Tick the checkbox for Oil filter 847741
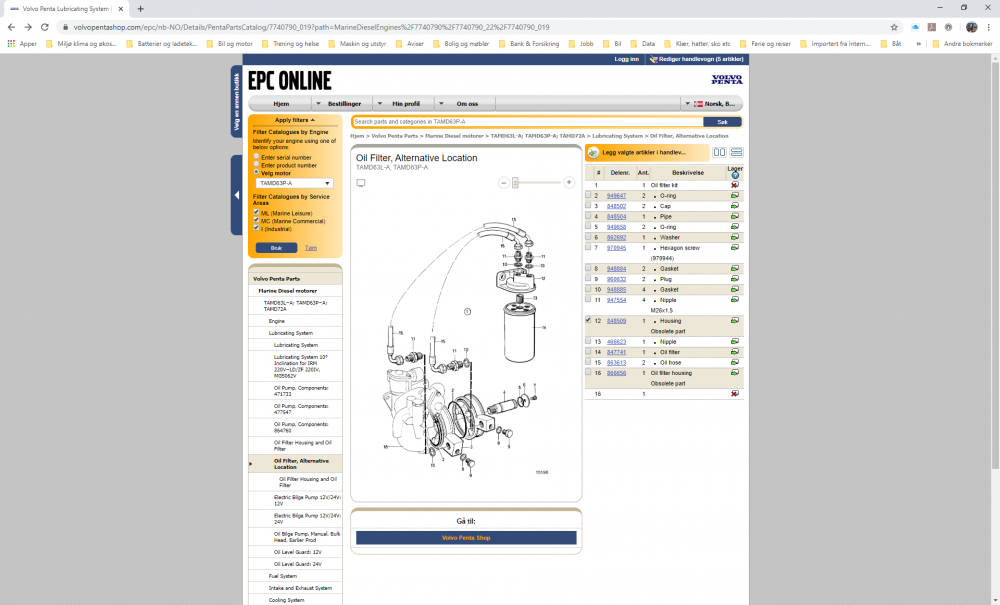The image size is (1000, 605). coord(588,351)
